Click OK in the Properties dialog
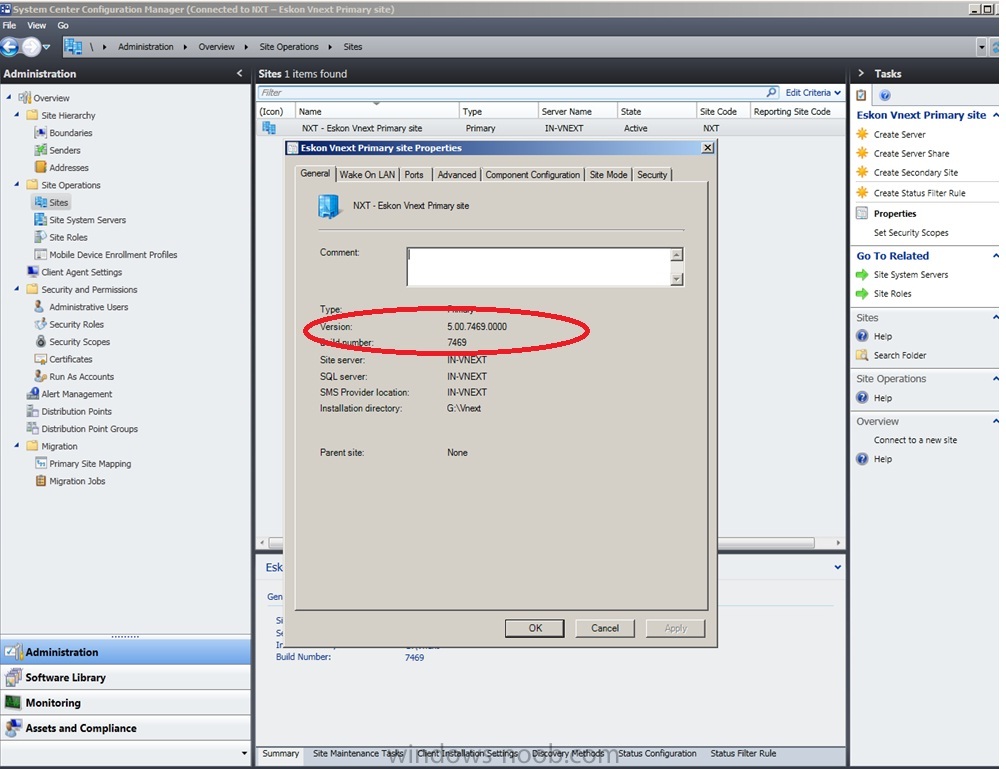The image size is (1006, 769). [535, 628]
